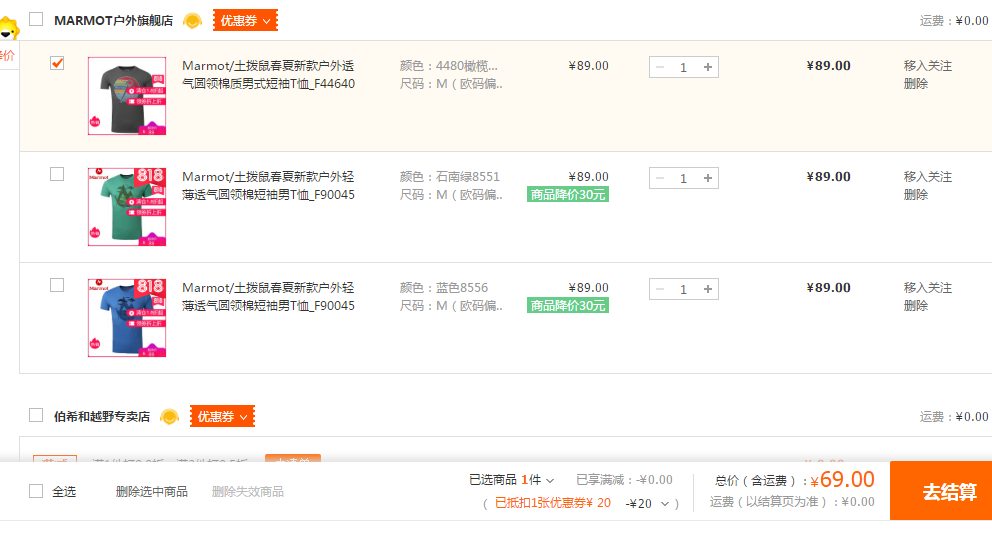The width and height of the screenshot is (992, 534).
Task: Check the 蓝色8556 T-shirt checkbox
Action: click(57, 285)
